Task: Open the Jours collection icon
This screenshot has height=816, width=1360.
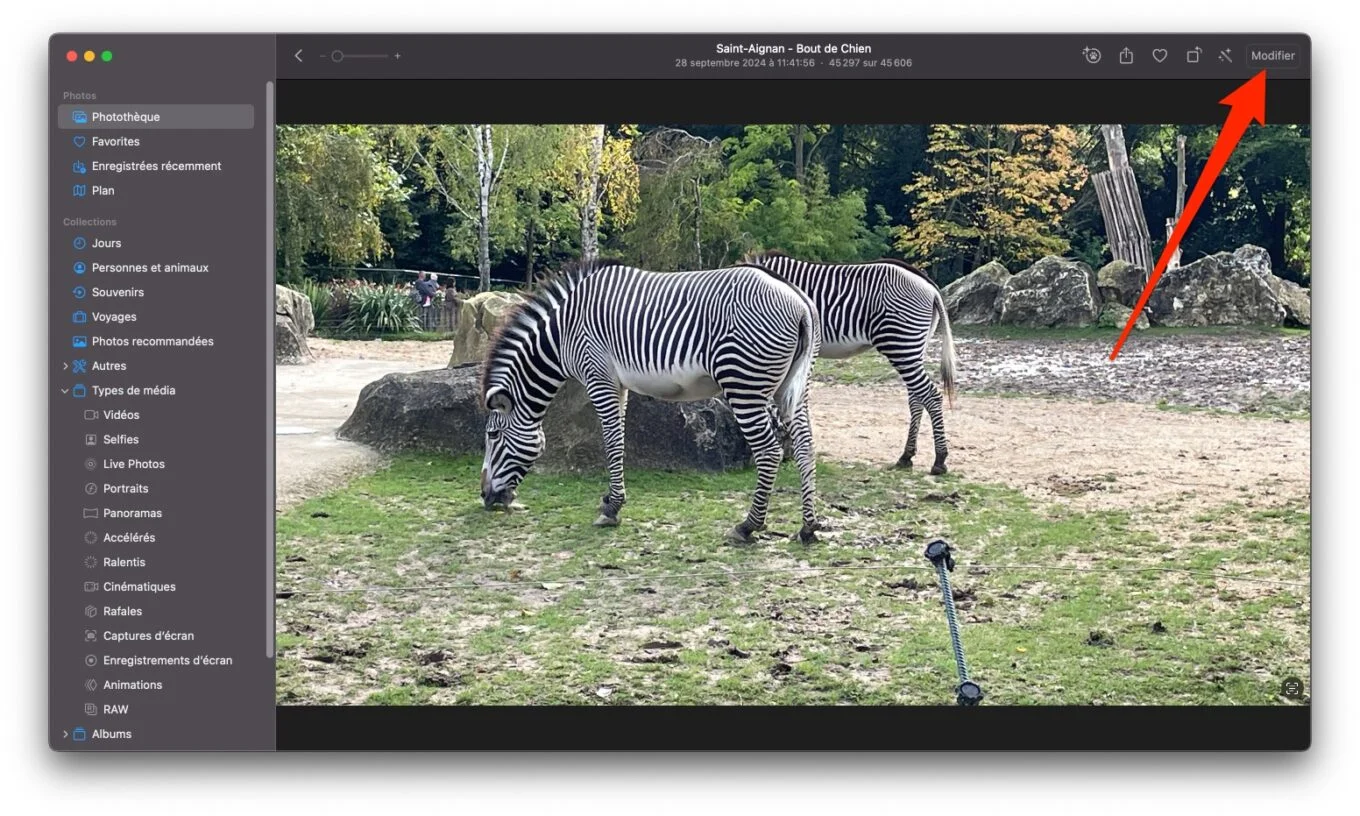Action: point(80,243)
